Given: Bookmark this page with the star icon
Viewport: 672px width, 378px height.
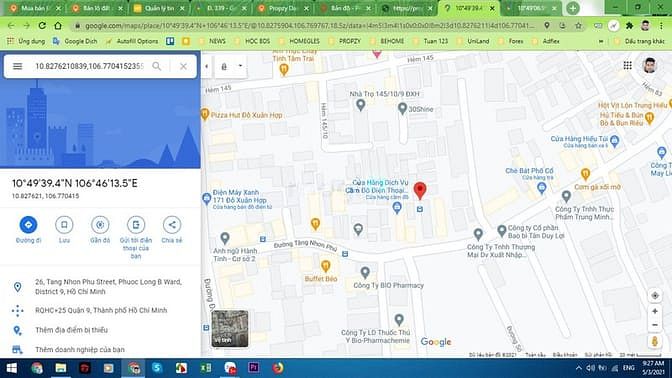Looking at the screenshot, I should pyautogui.click(x=578, y=26).
